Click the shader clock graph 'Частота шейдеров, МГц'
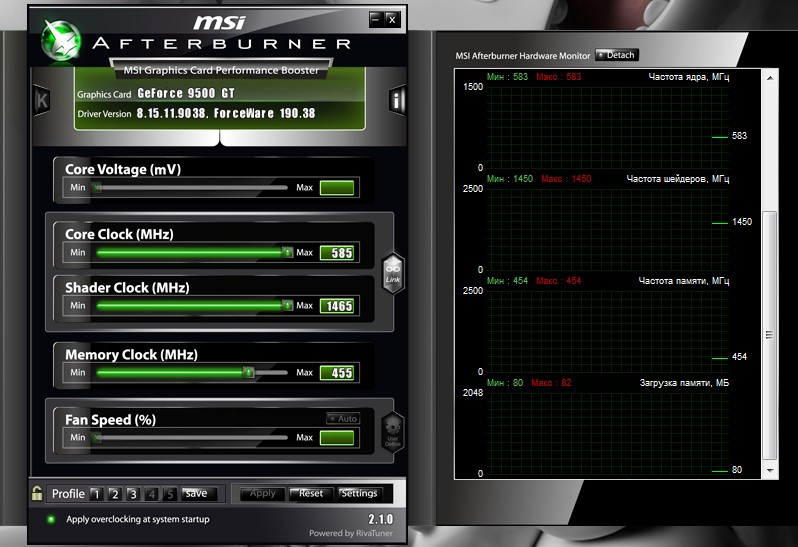798x547 pixels. click(x=608, y=229)
